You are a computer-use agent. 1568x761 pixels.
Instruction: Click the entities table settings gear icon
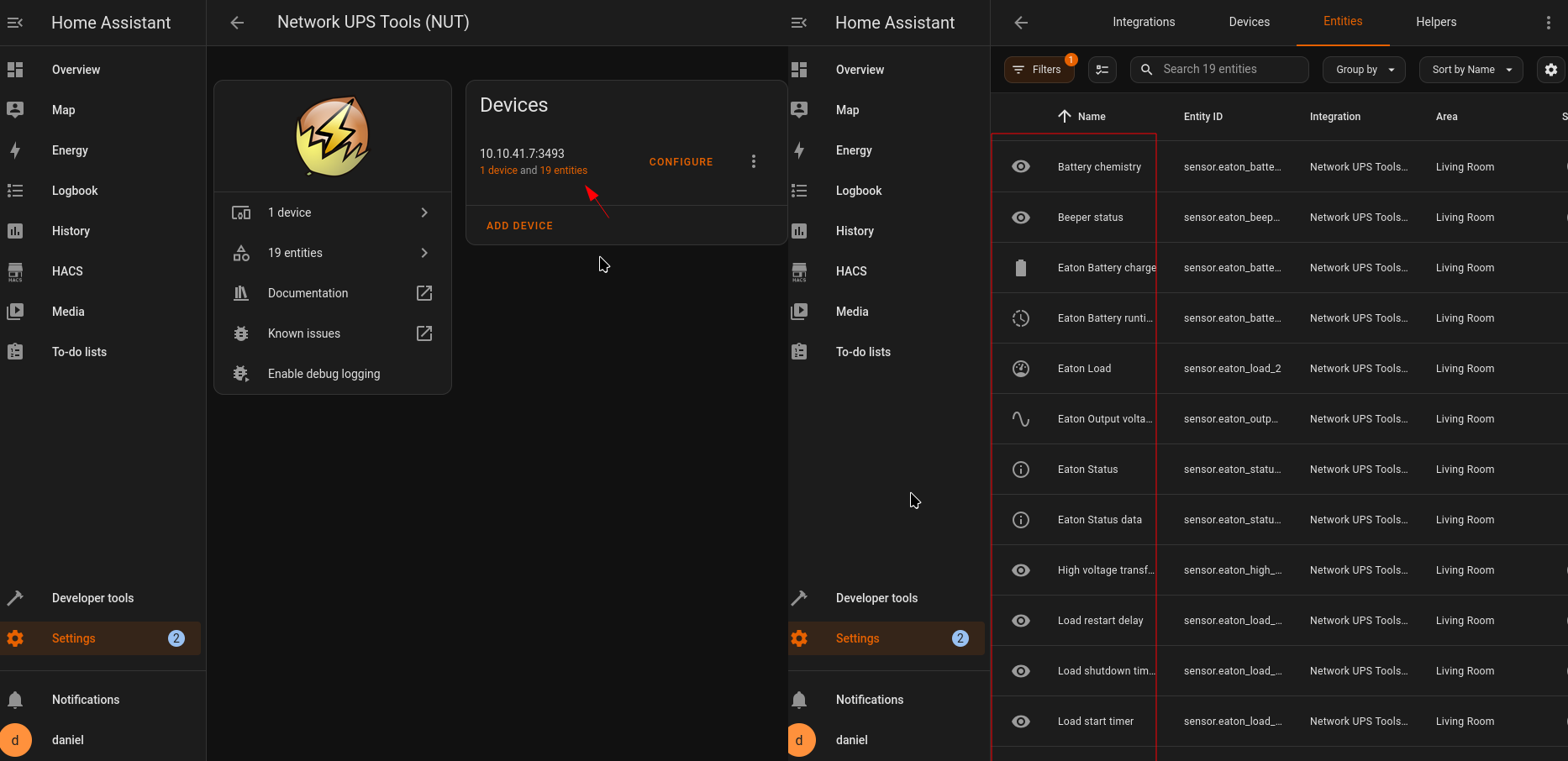point(1550,70)
